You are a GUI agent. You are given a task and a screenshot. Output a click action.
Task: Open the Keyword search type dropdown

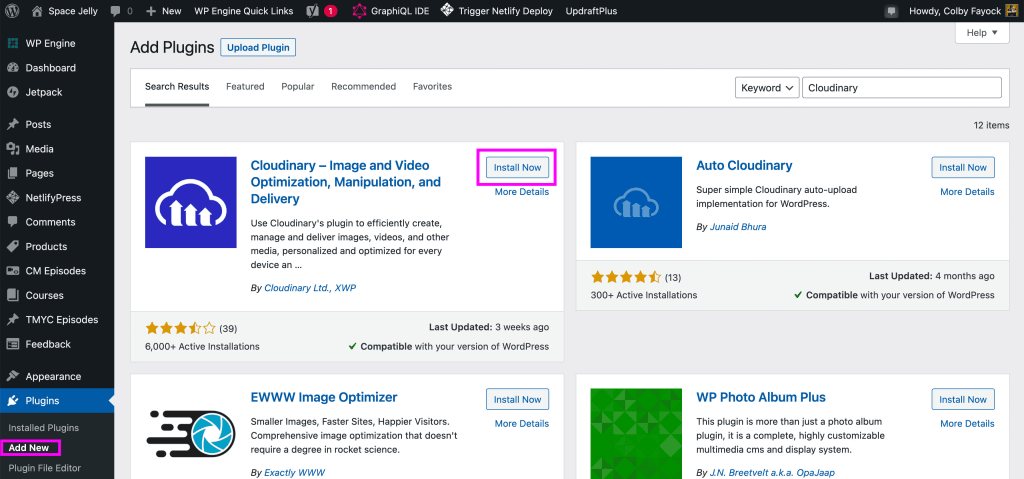(767, 88)
